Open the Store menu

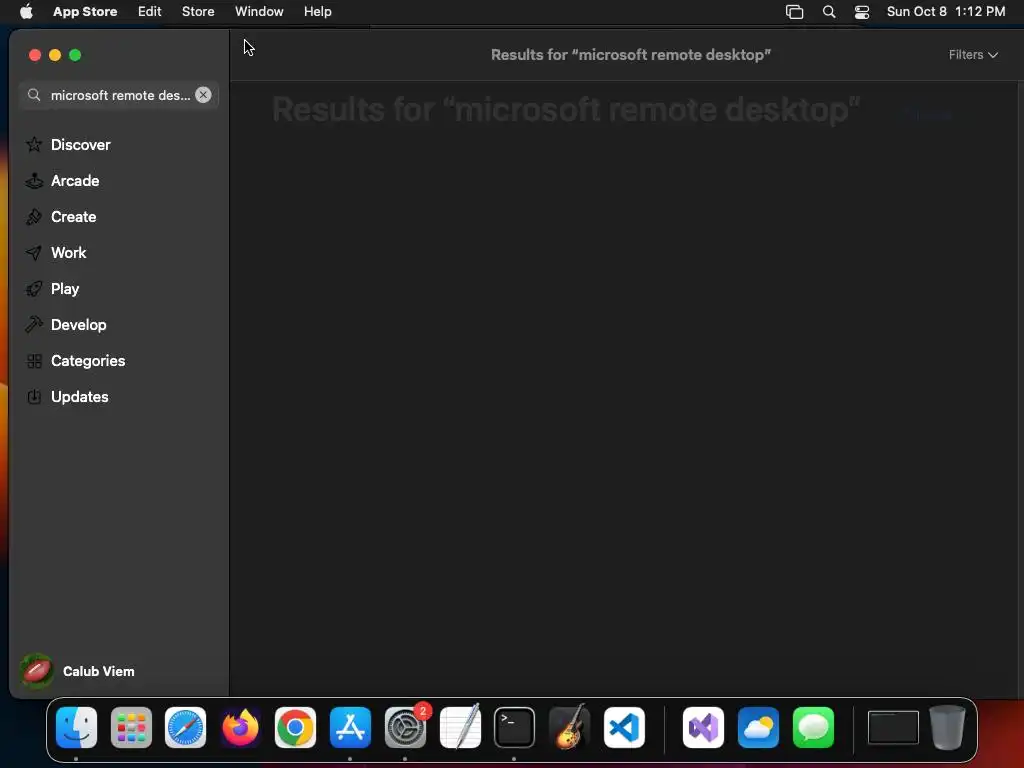tap(198, 11)
